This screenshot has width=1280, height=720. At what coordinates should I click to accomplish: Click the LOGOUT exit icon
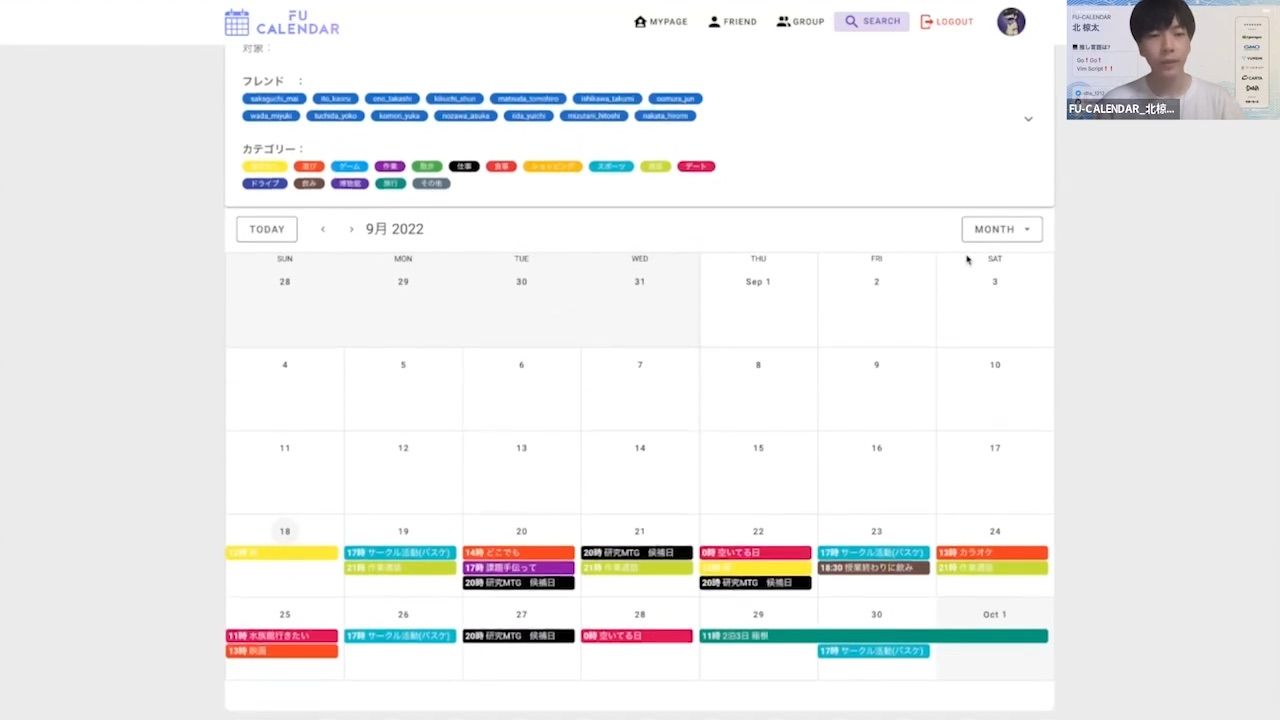click(x=926, y=22)
